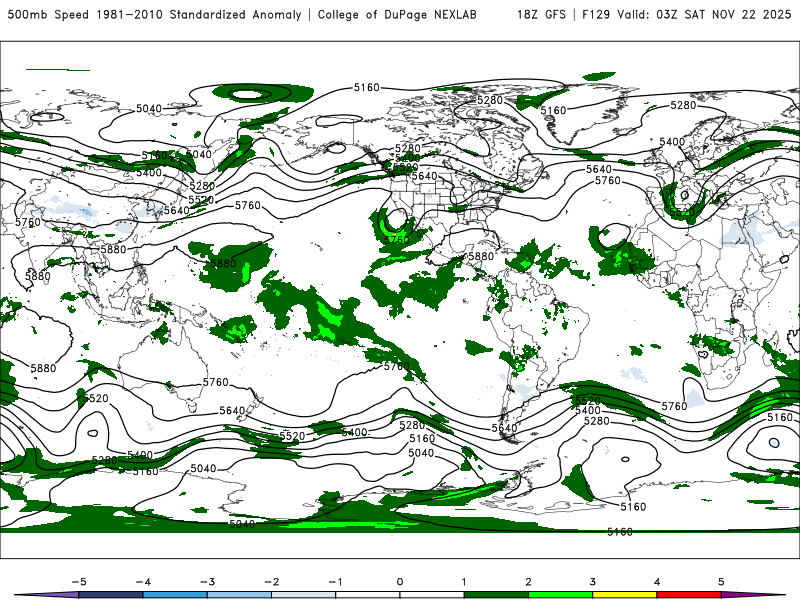Viewport: 800px width, 600px height.
Task: Click the '-4' colorbar tick label
Action: 143,582
